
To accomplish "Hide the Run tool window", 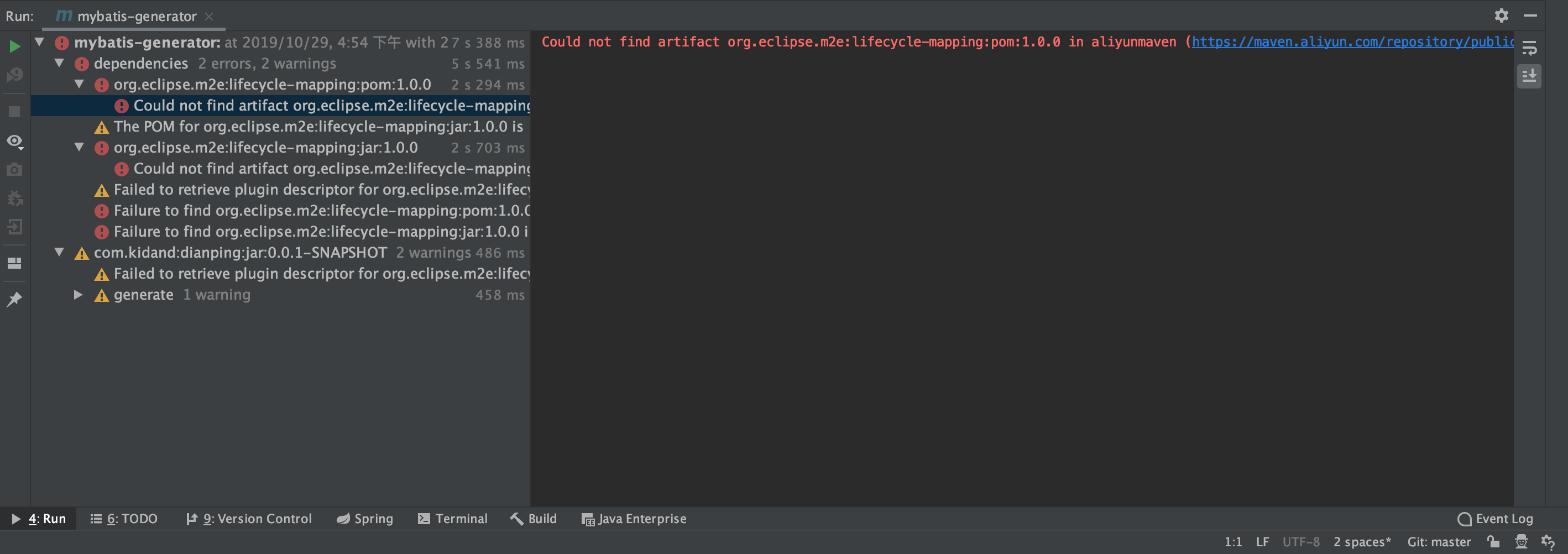I will pos(1530,15).
